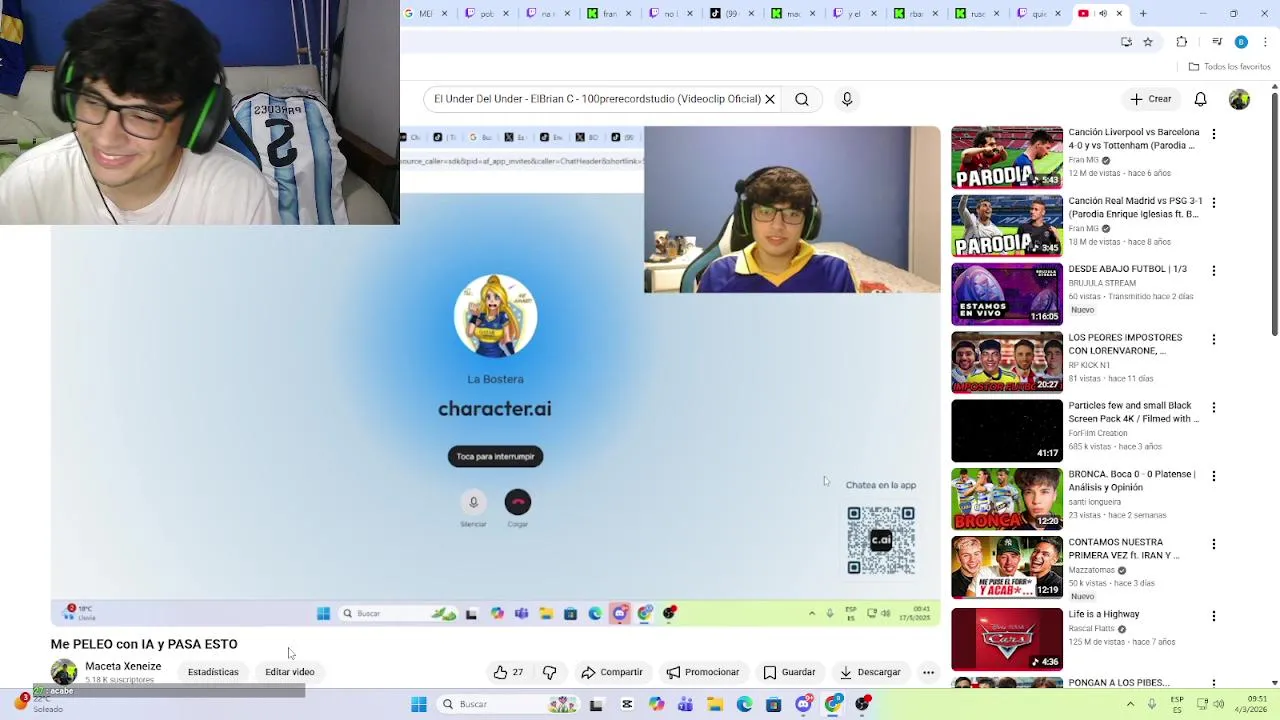Click Editar video button
The height and width of the screenshot is (720, 1280).
(290, 672)
